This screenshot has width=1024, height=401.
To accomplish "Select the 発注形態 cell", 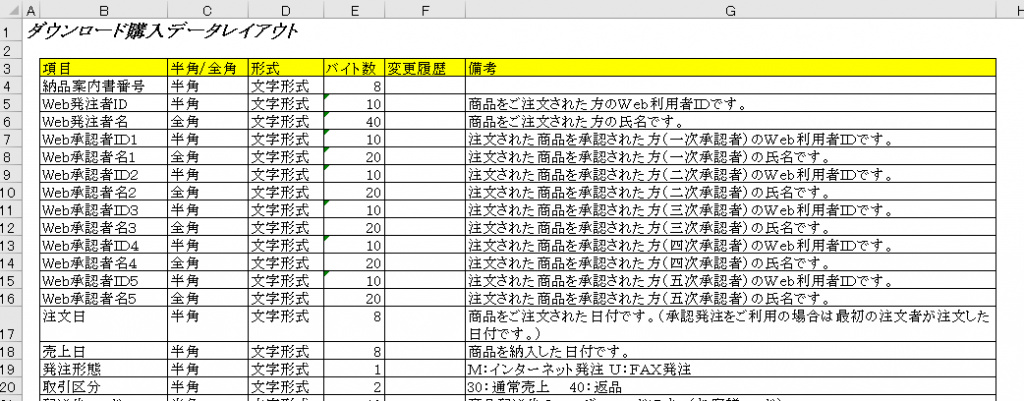I will 103,369.
